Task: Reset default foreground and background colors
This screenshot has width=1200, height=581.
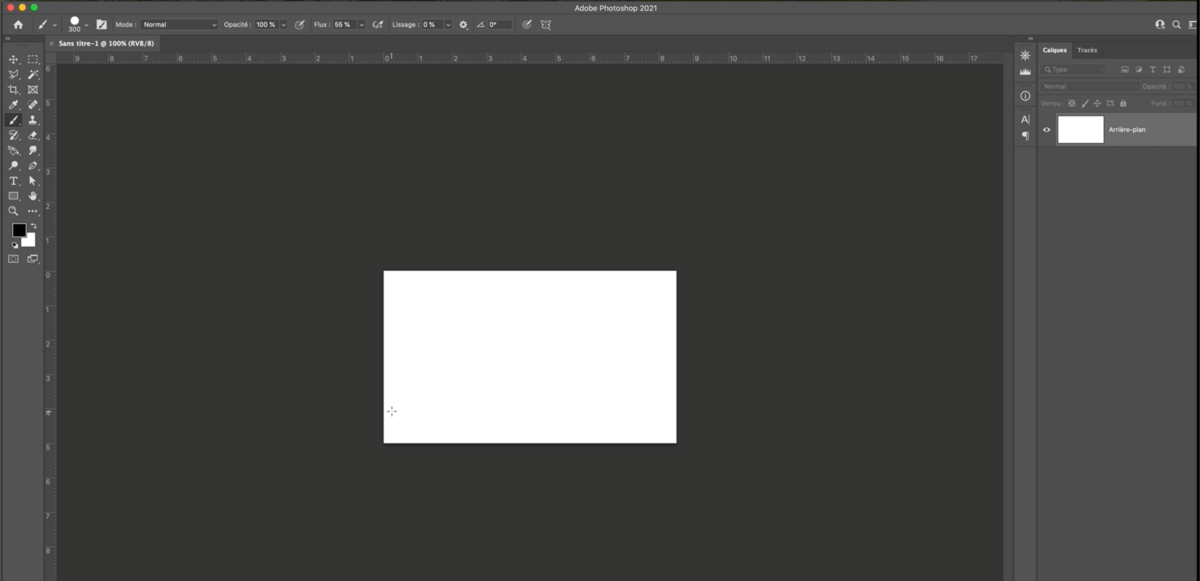Action: tap(15, 244)
